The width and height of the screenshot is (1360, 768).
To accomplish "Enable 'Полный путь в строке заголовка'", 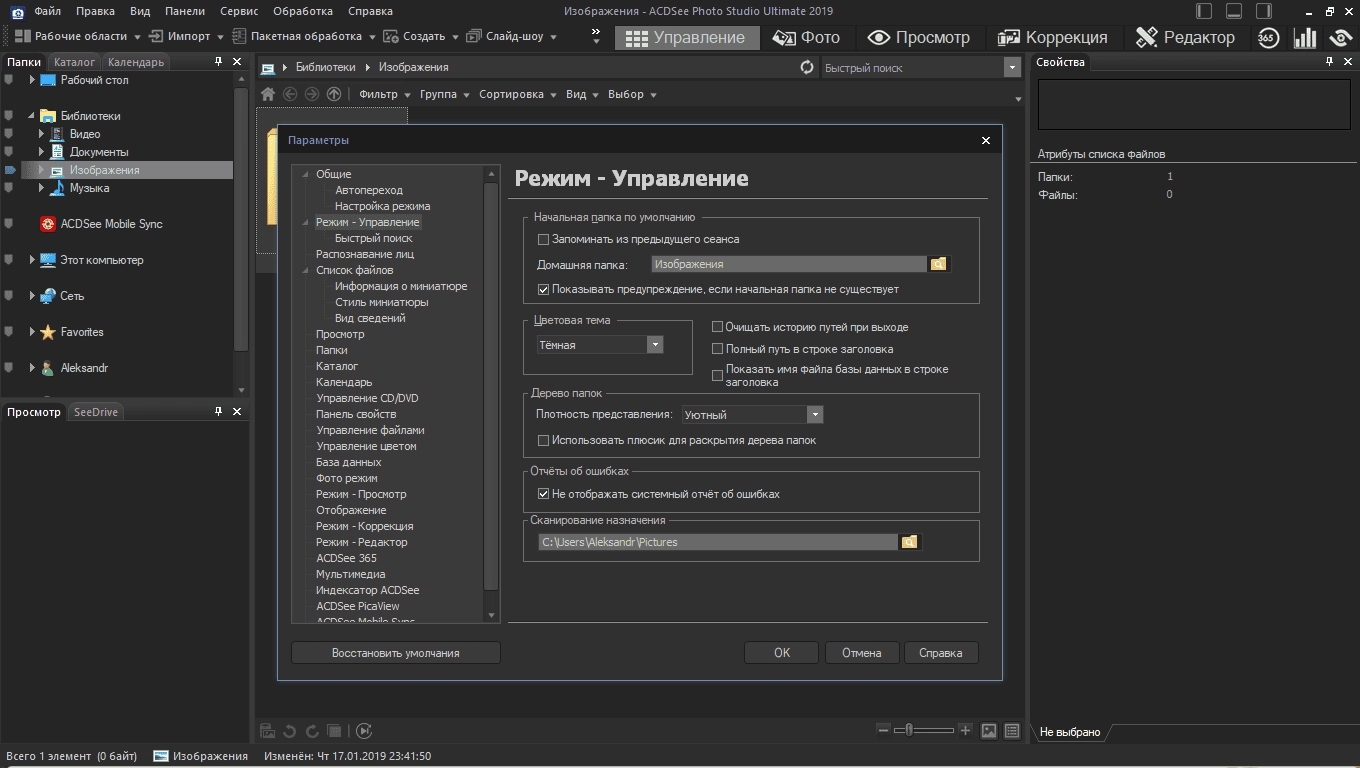I will tap(717, 349).
